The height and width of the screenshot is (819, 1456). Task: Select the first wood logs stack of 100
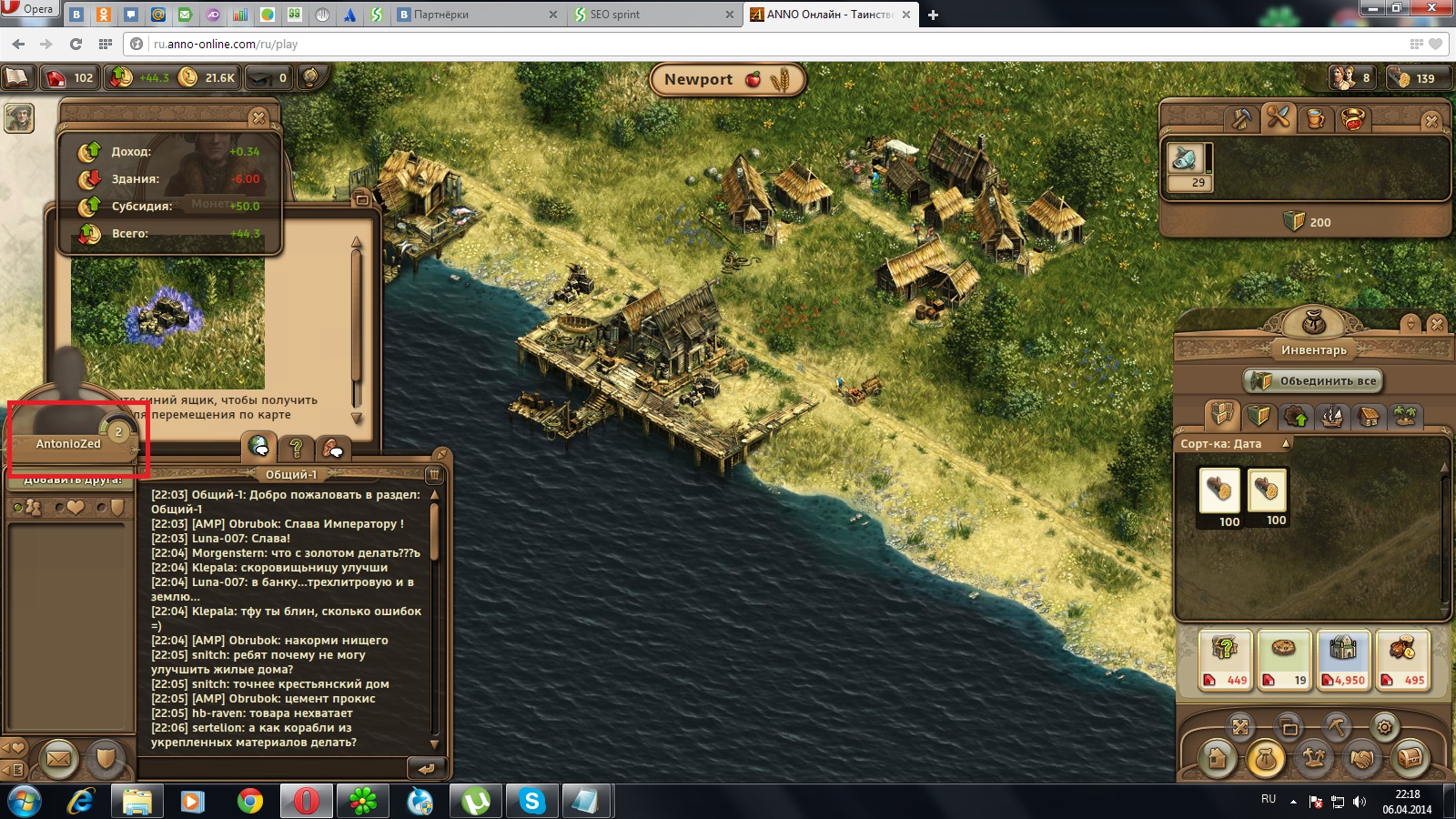[1219, 498]
